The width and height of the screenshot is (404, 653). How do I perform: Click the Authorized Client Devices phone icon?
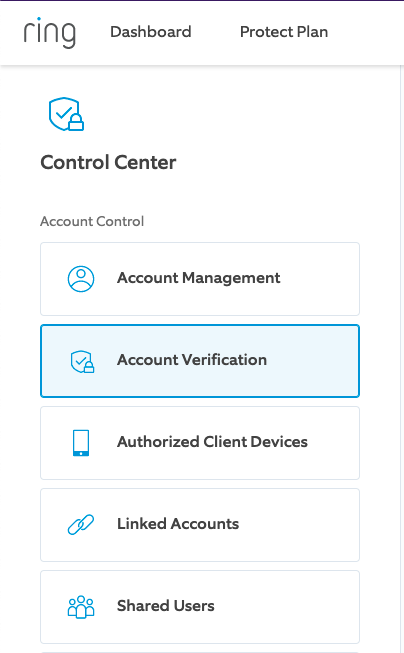tap(81, 443)
